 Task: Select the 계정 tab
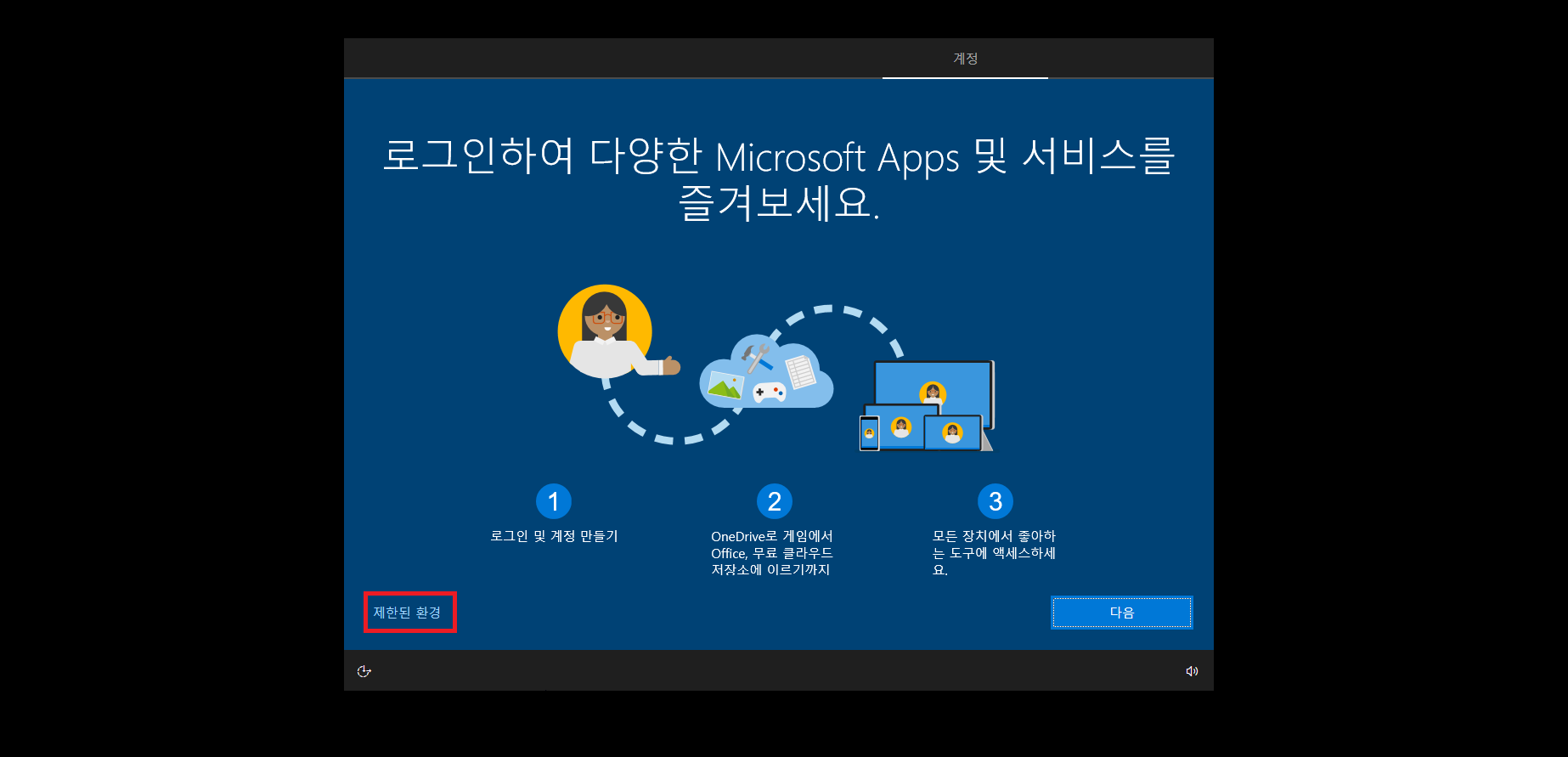coord(965,59)
